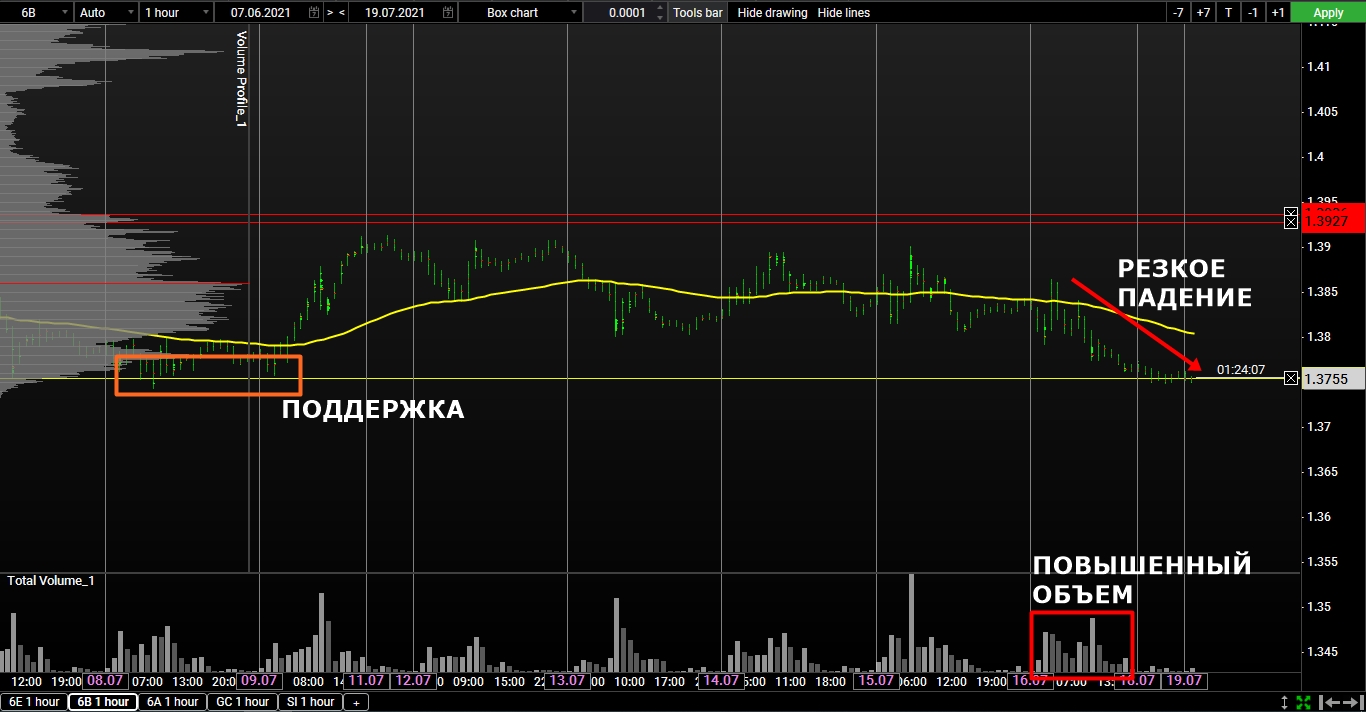This screenshot has width=1366, height=712.
Task: Open the SI 1 hour tab
Action: [310, 702]
